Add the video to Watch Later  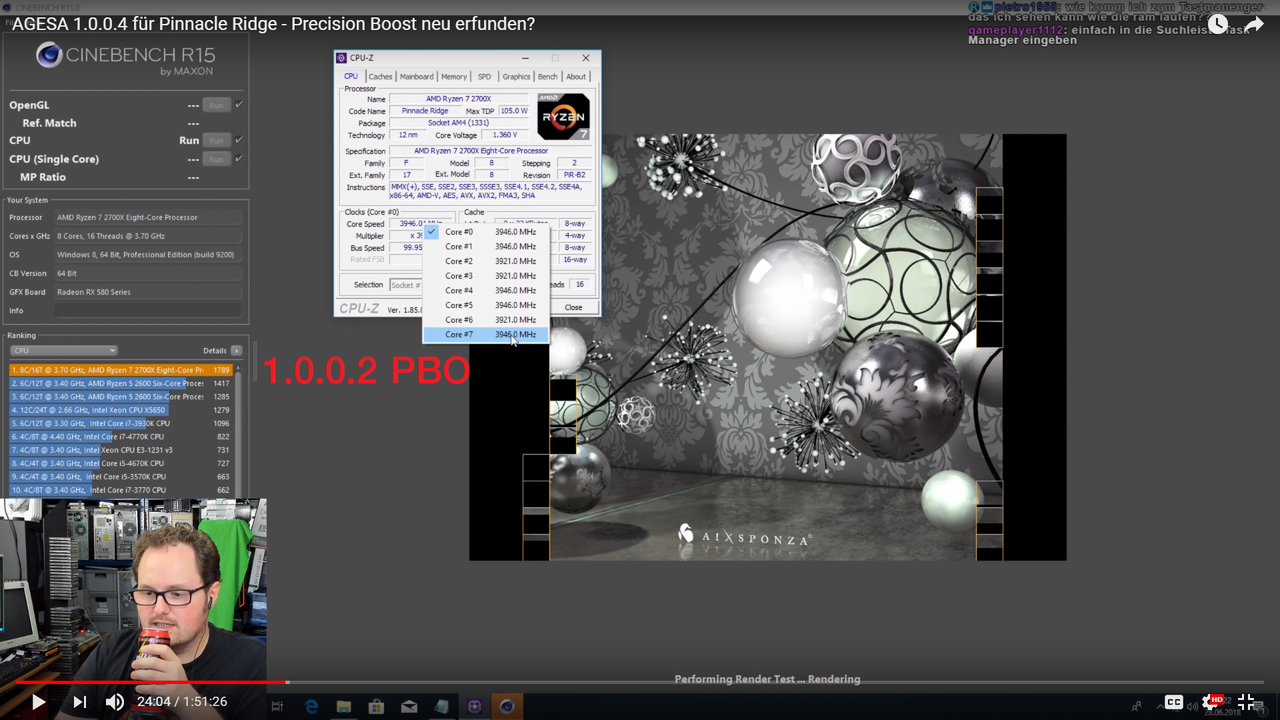(1217, 24)
